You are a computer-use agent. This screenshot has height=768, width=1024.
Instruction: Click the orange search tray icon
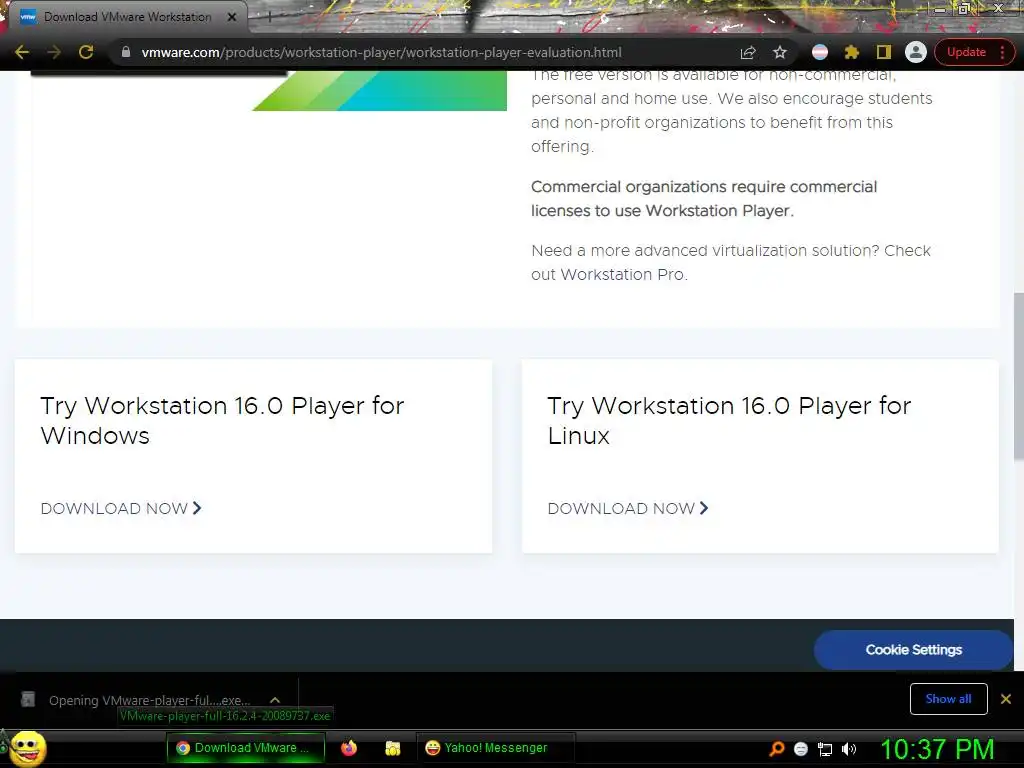(776, 749)
